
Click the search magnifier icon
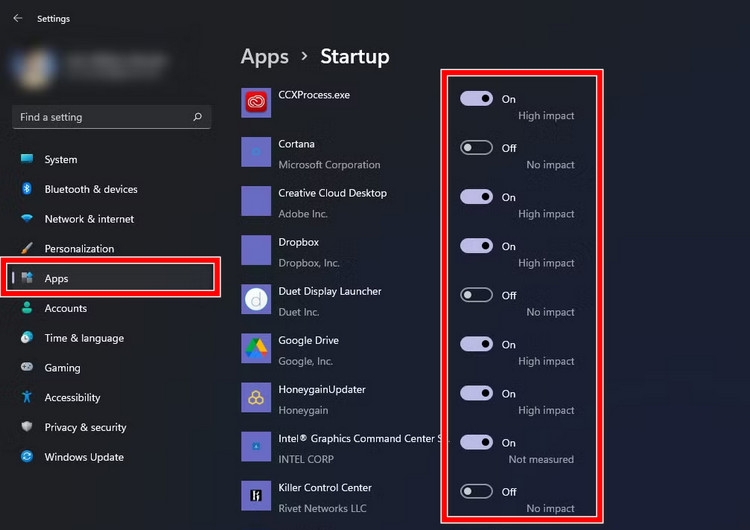198,117
